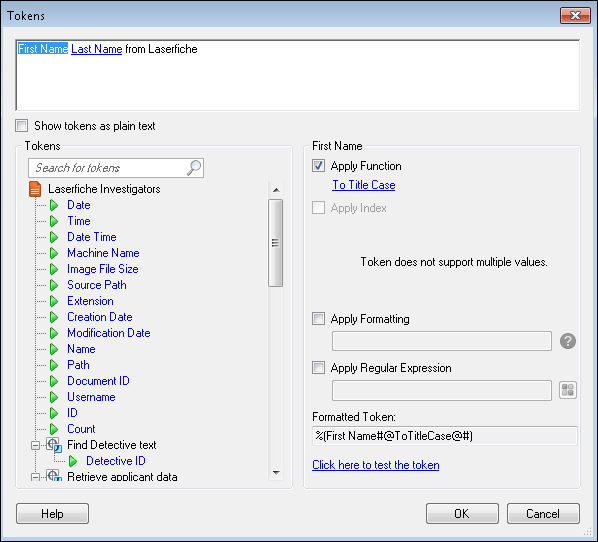
Task: Click green arrow icon beside ID token
Action: tap(54, 413)
